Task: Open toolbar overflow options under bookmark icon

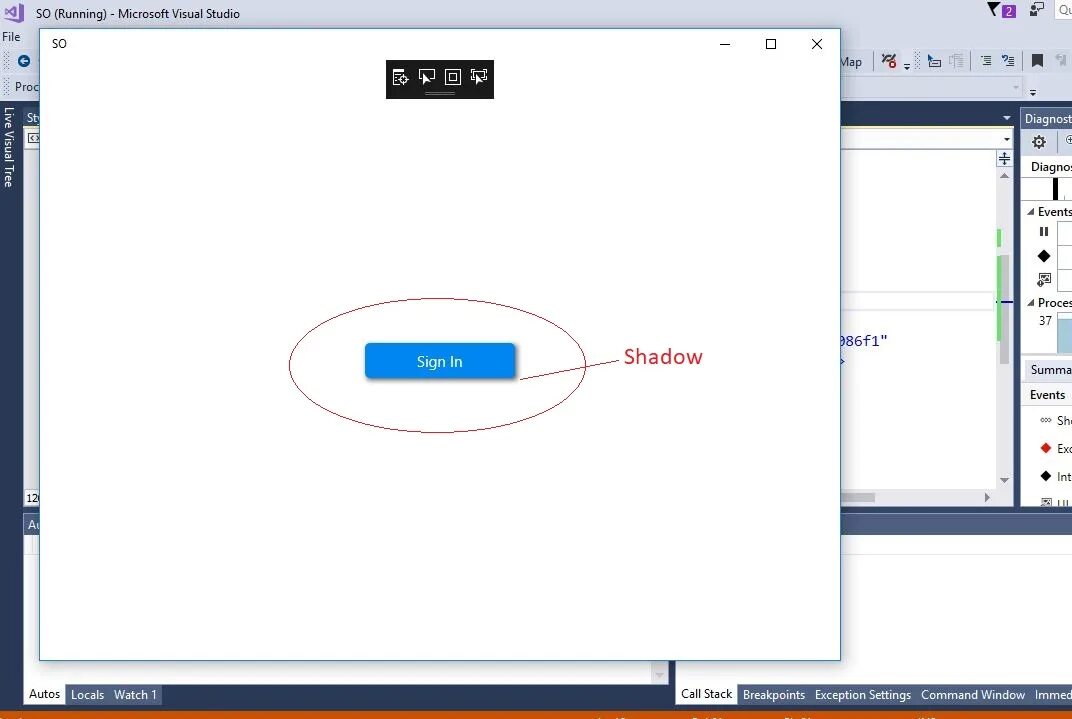Action: point(1033,92)
